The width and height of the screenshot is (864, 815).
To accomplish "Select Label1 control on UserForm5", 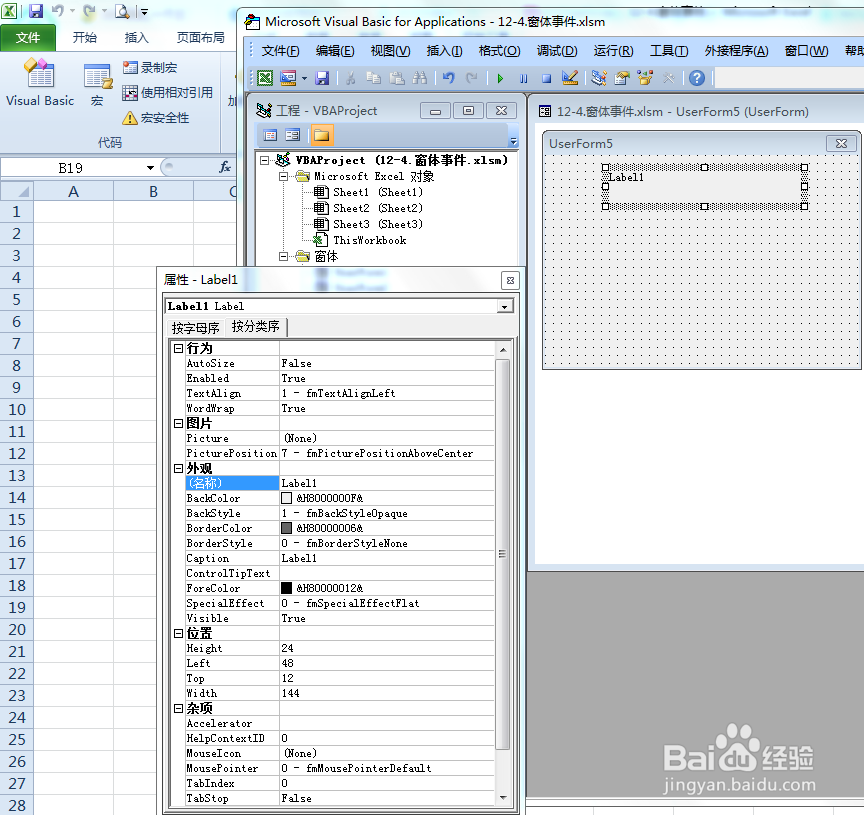I will coord(704,187).
